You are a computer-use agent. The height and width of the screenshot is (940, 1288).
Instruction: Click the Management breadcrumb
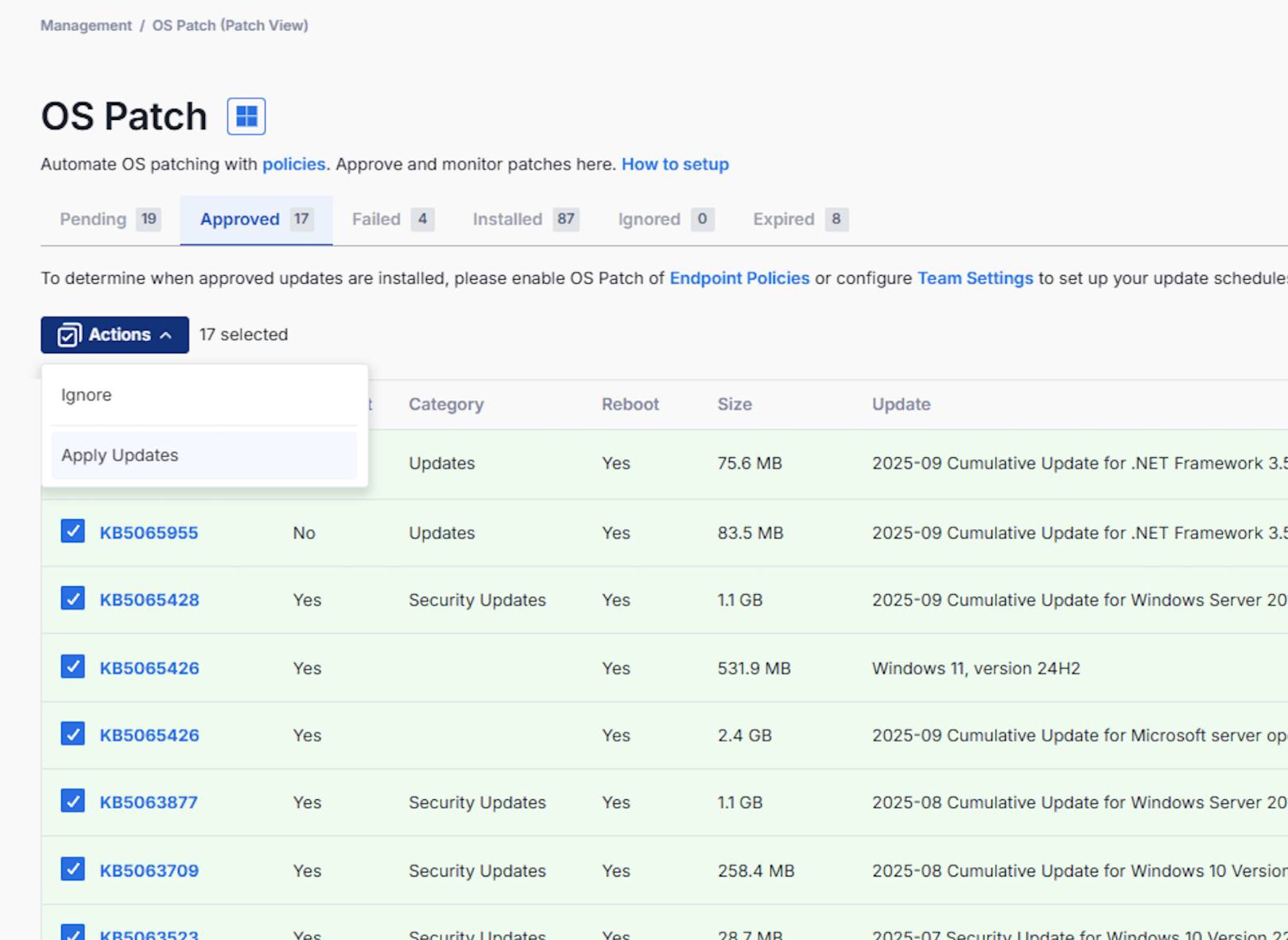tap(86, 25)
